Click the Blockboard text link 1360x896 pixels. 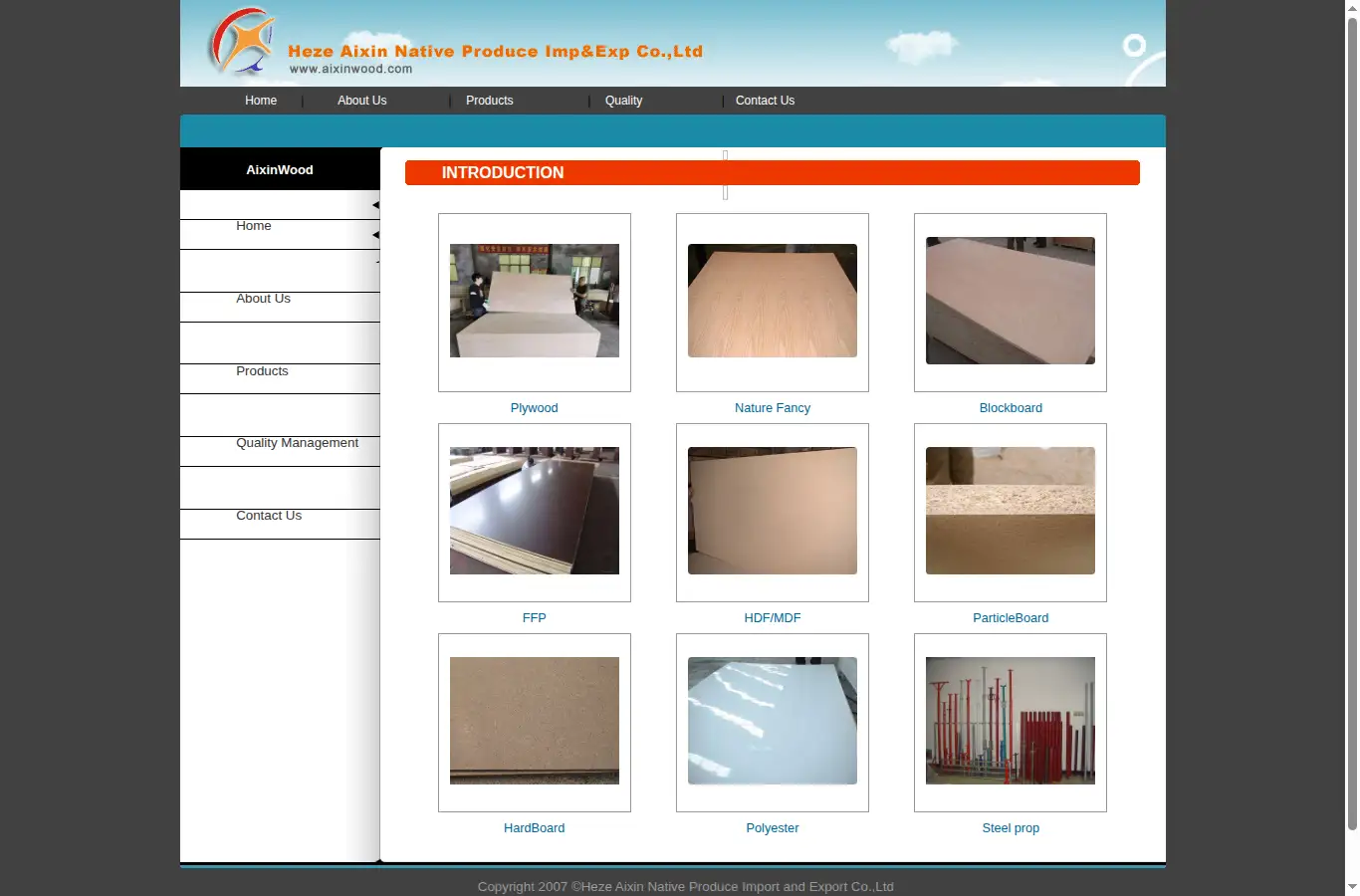coord(1011,408)
